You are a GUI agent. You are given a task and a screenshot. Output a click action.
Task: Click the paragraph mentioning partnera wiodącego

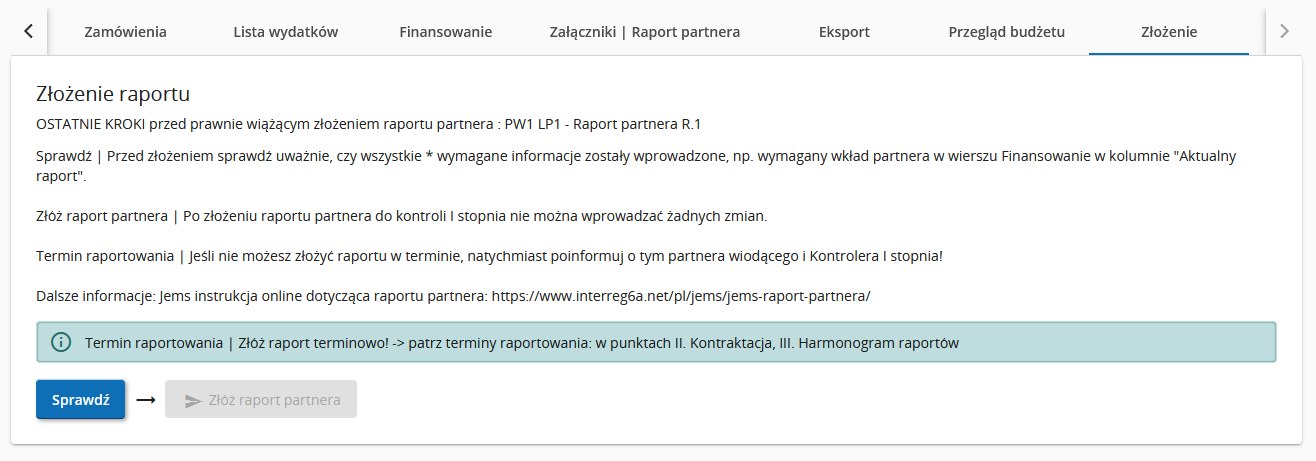point(489,256)
